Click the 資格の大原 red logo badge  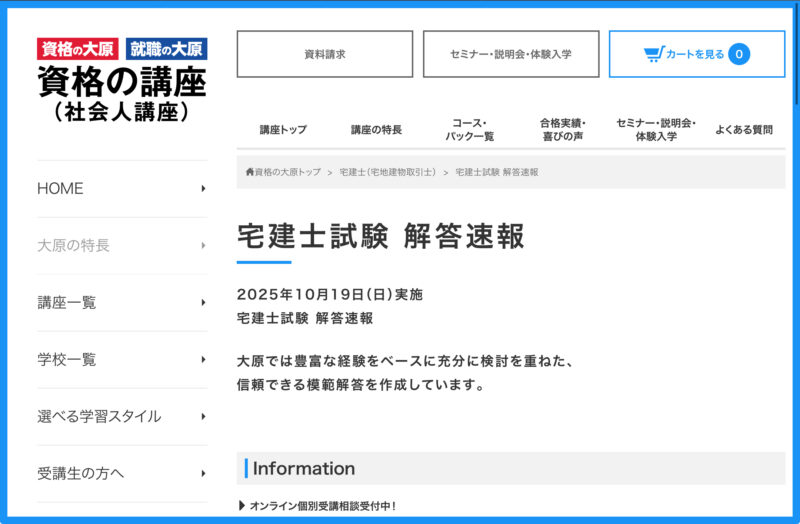tap(78, 49)
